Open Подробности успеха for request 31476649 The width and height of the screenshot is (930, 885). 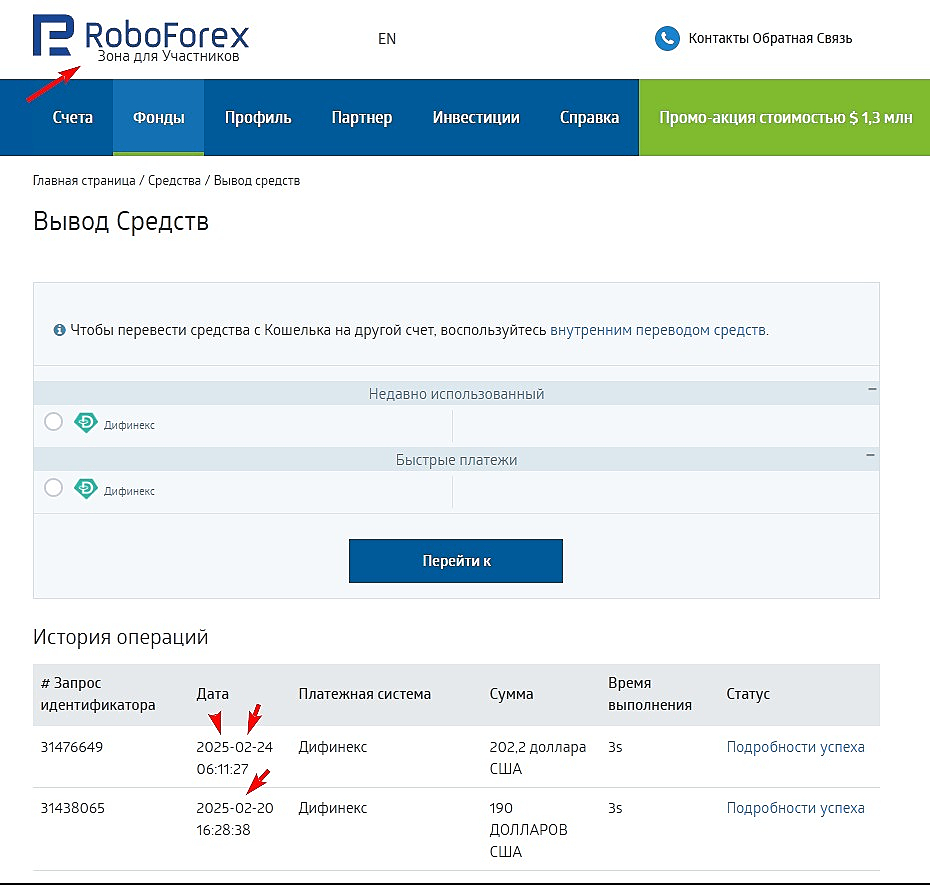point(795,747)
